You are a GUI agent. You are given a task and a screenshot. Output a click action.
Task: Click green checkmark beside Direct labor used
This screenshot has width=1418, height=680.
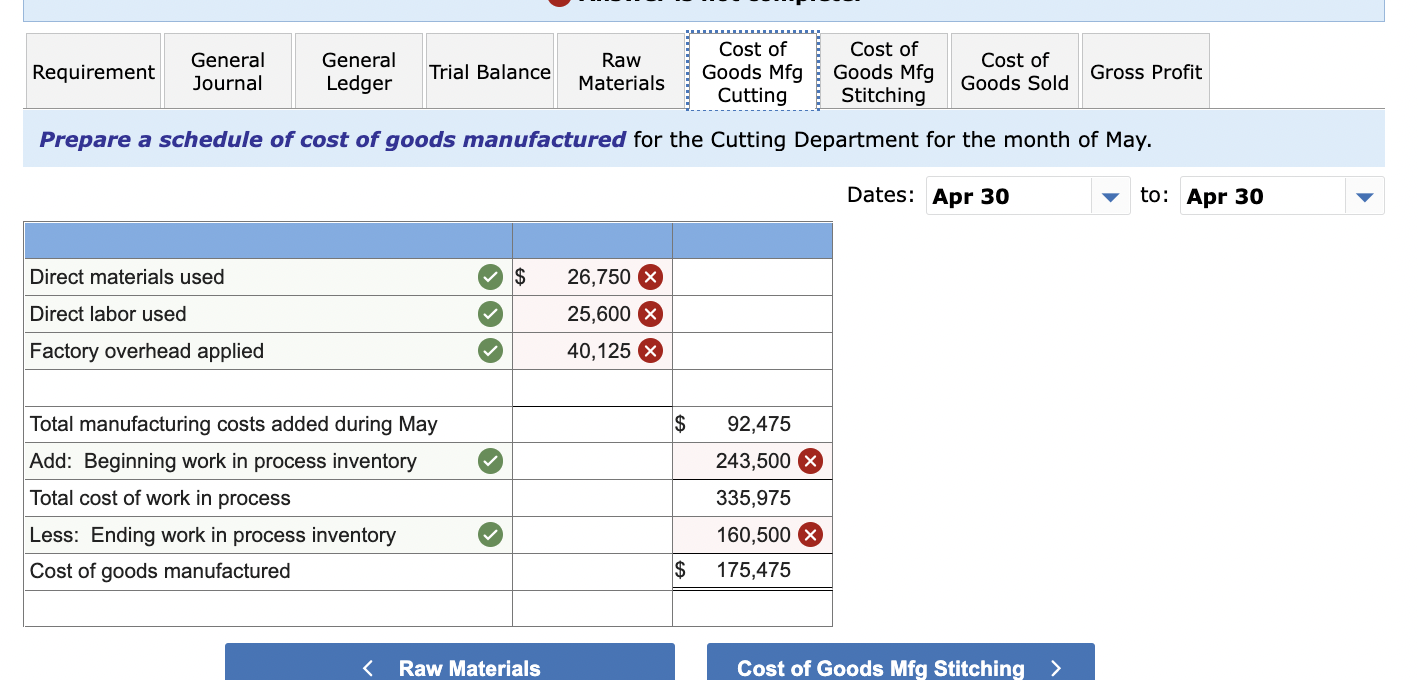point(490,314)
